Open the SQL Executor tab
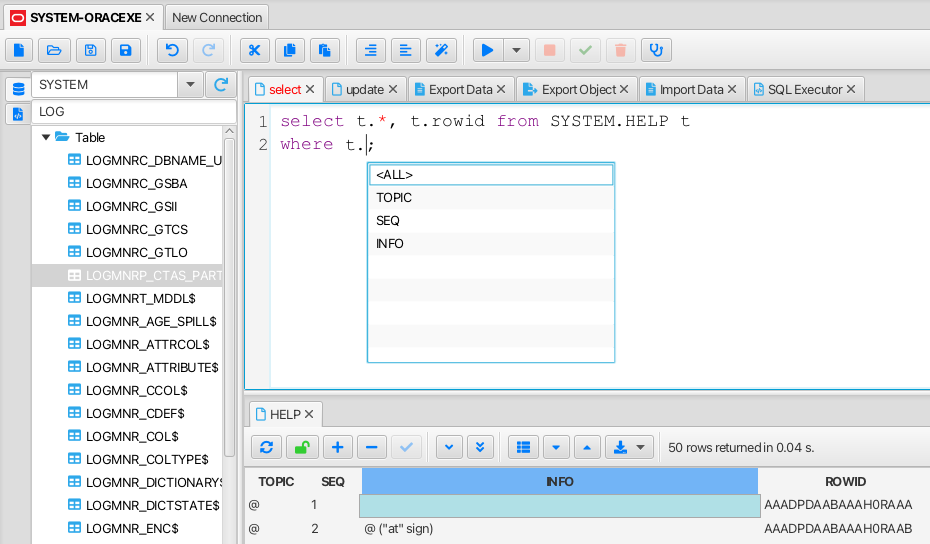Image resolution: width=930 pixels, height=544 pixels. click(x=804, y=89)
